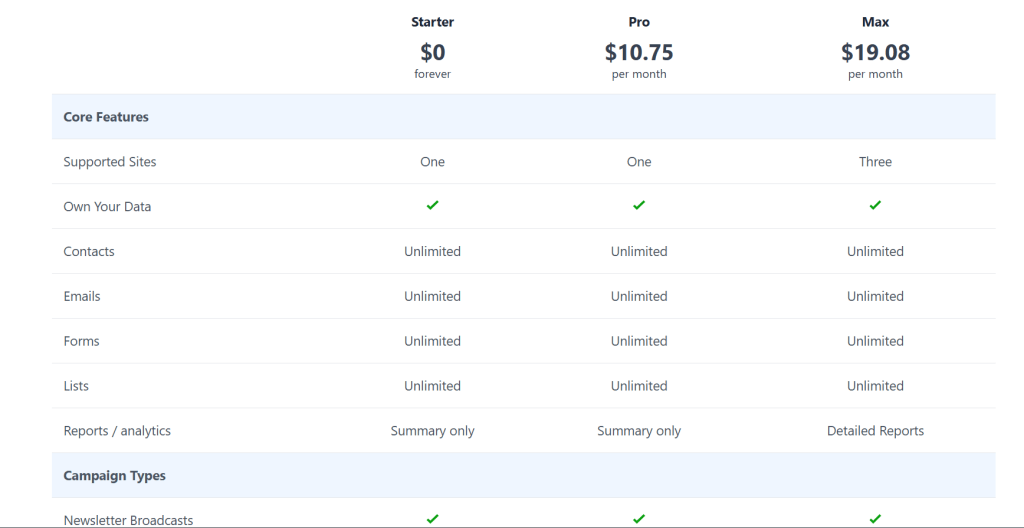Click the $19.08 Max price
The image size is (1024, 528).
(x=875, y=51)
